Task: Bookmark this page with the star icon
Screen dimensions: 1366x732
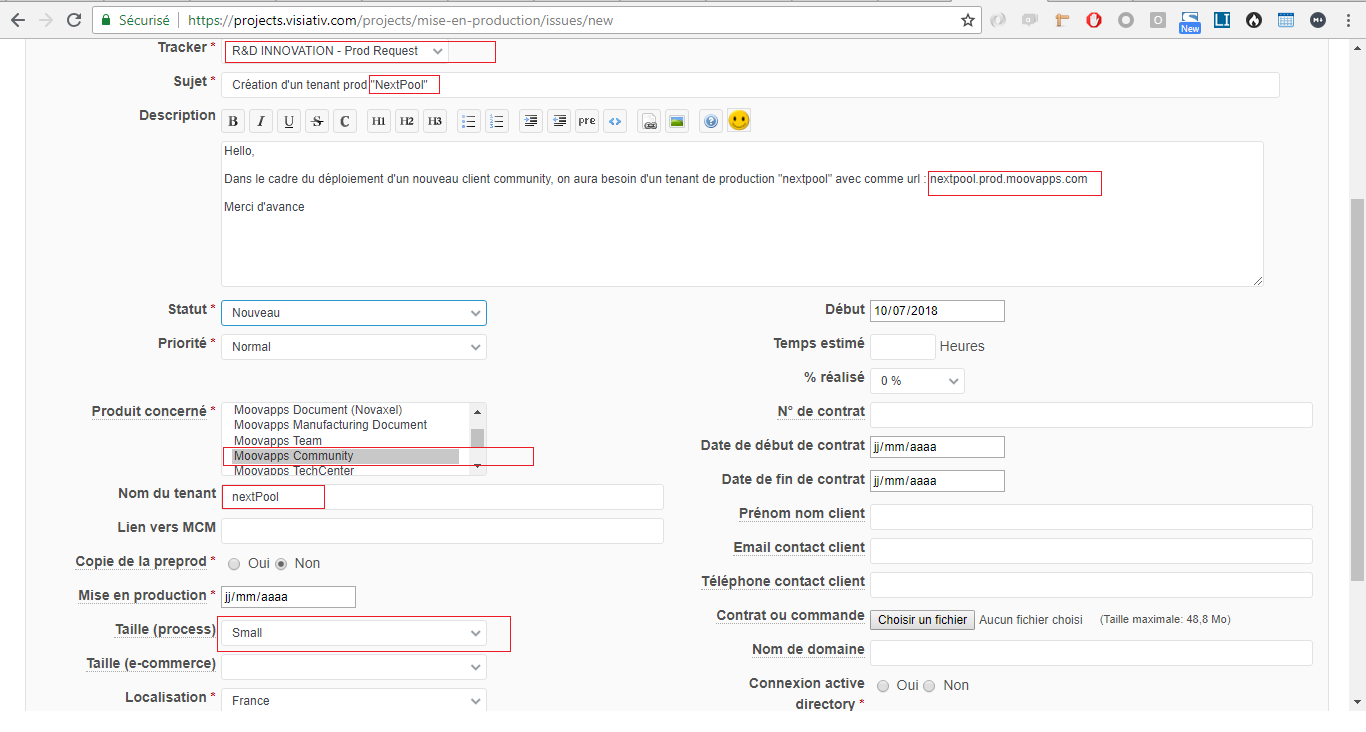Action: click(x=968, y=20)
